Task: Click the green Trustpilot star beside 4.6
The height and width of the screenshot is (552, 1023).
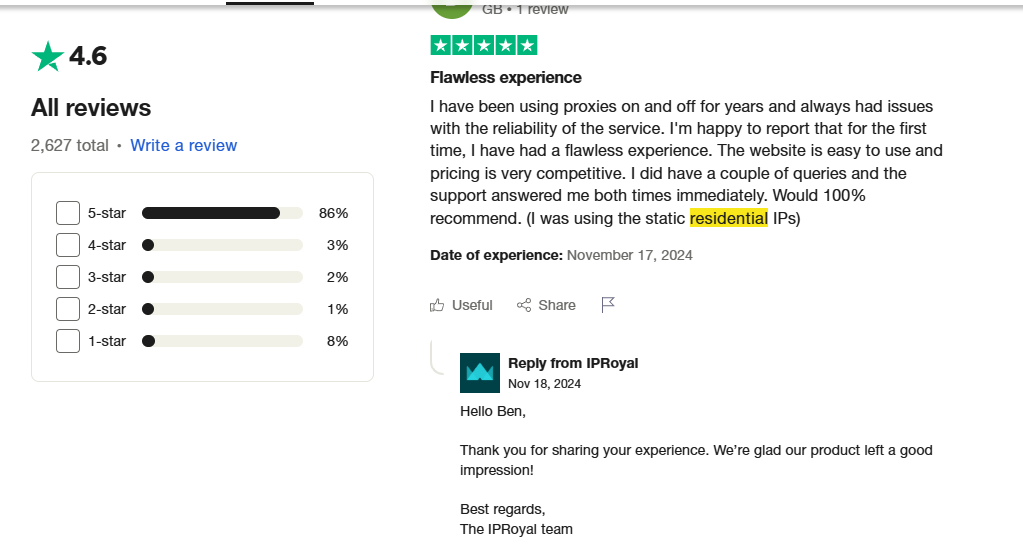Action: 48,56
